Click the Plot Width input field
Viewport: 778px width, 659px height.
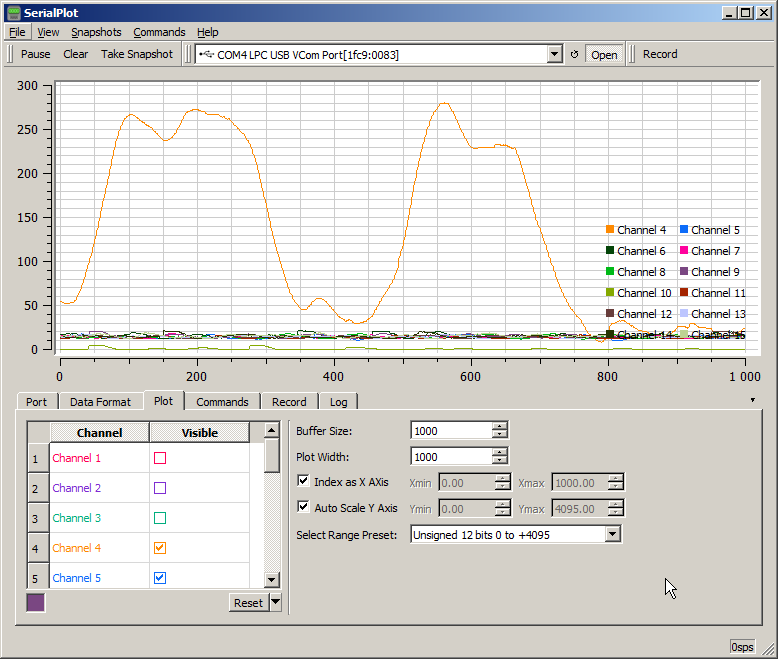(x=452, y=456)
